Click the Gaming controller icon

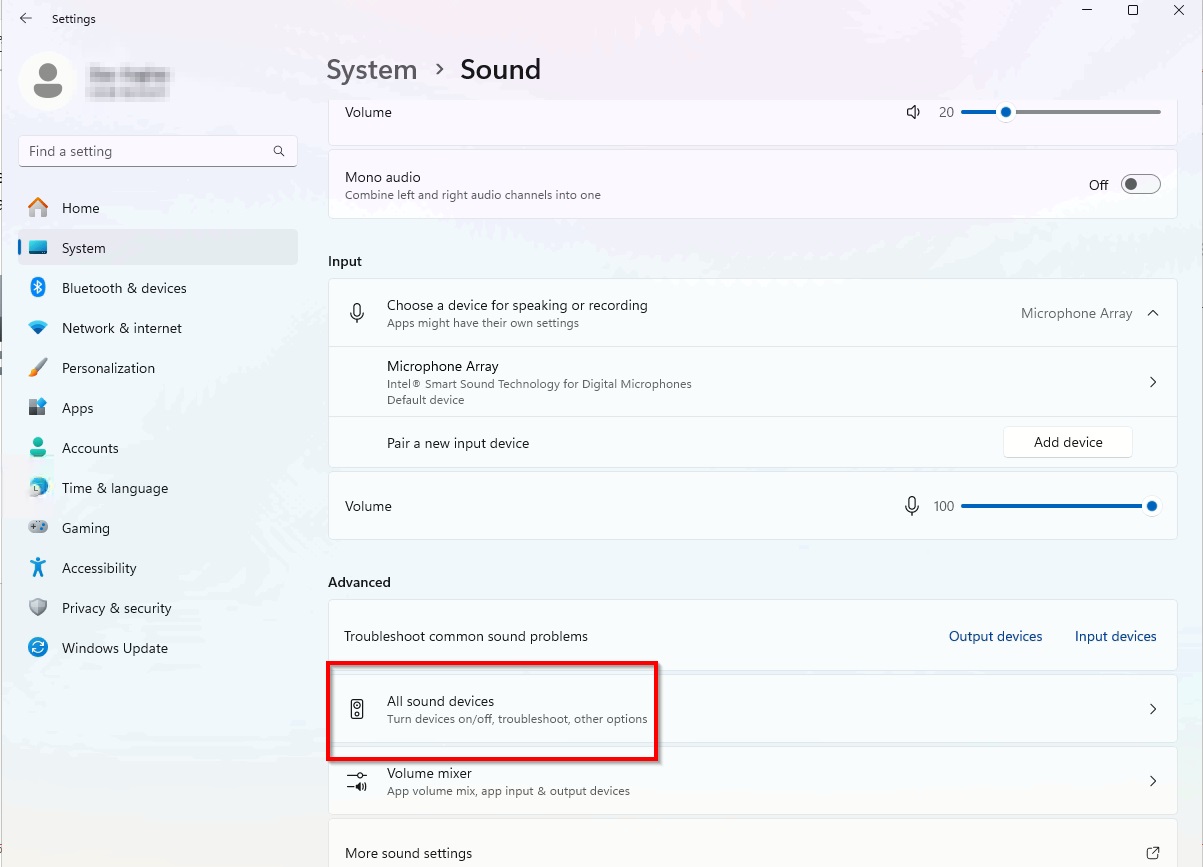[x=38, y=528]
